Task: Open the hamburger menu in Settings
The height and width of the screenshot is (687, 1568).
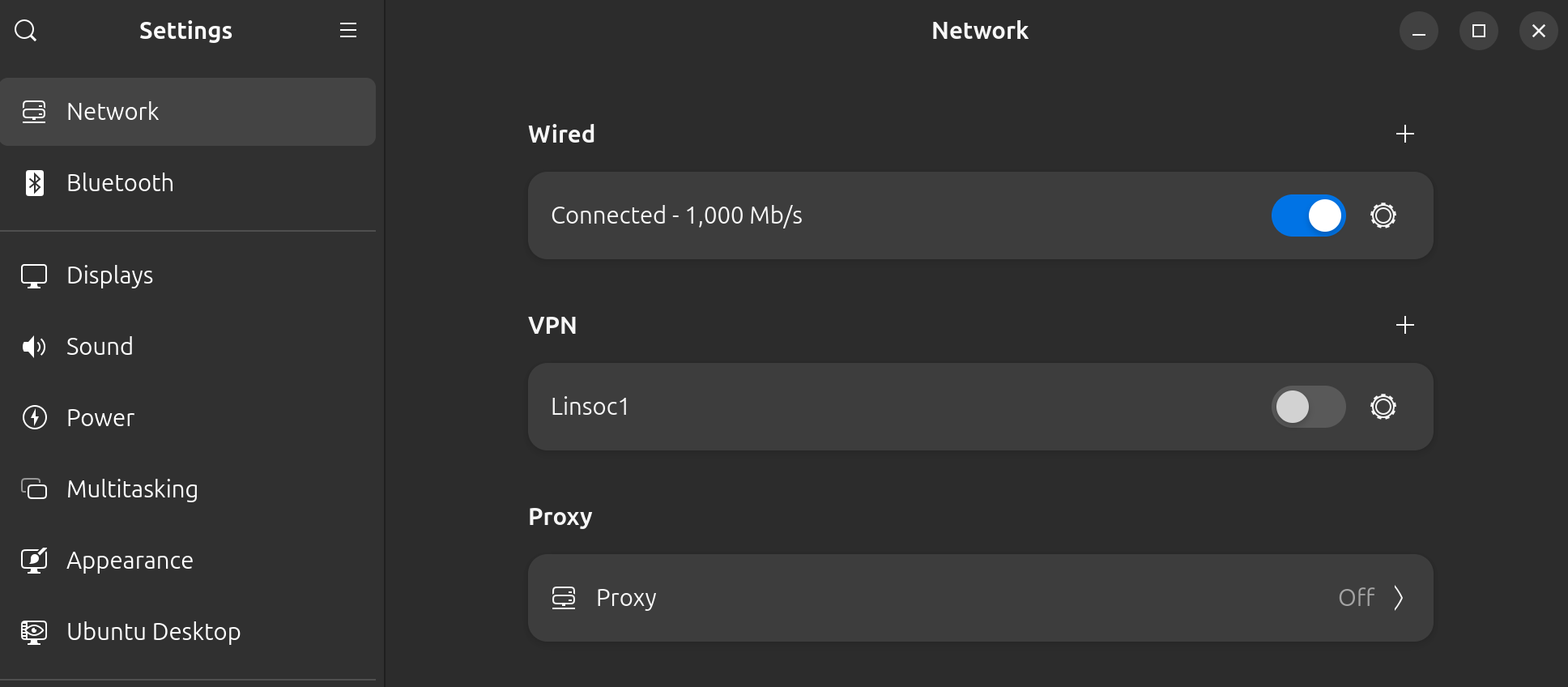Action: [348, 30]
